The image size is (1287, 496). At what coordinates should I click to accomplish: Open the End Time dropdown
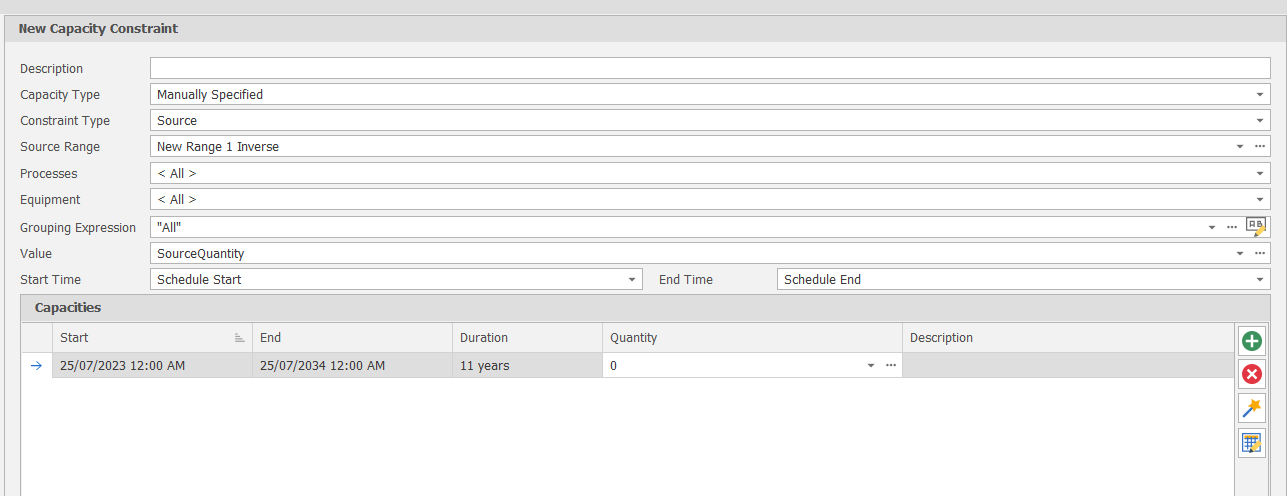click(x=1260, y=280)
